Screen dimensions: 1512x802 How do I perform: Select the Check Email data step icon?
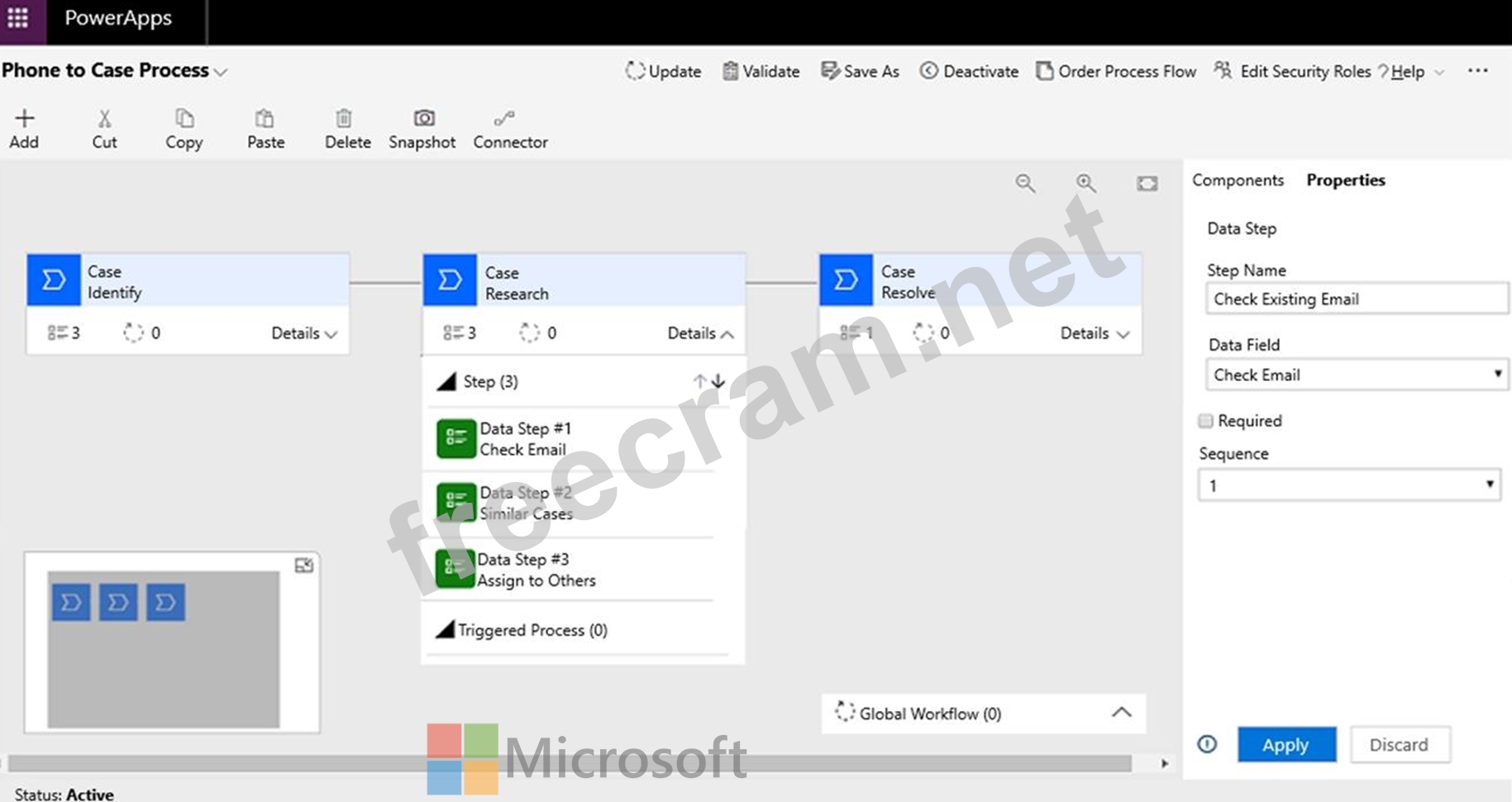(x=456, y=439)
